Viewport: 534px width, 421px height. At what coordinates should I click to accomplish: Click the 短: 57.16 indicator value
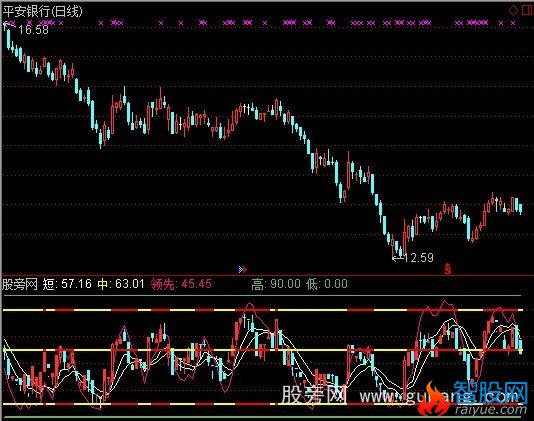click(67, 284)
